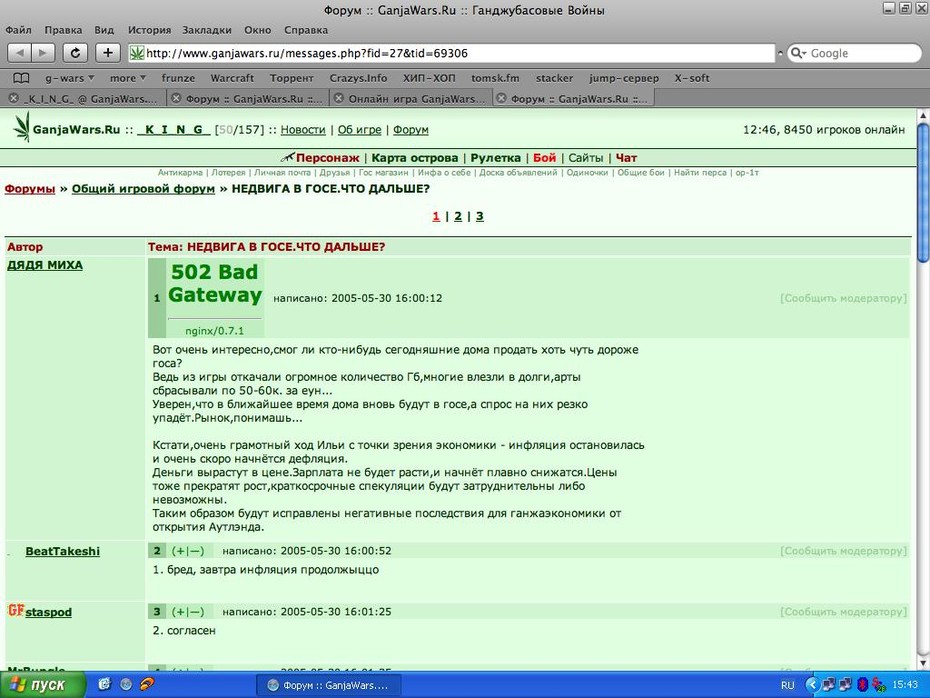930x698 pixels.
Task: Open the Правка menu
Action: (x=63, y=30)
